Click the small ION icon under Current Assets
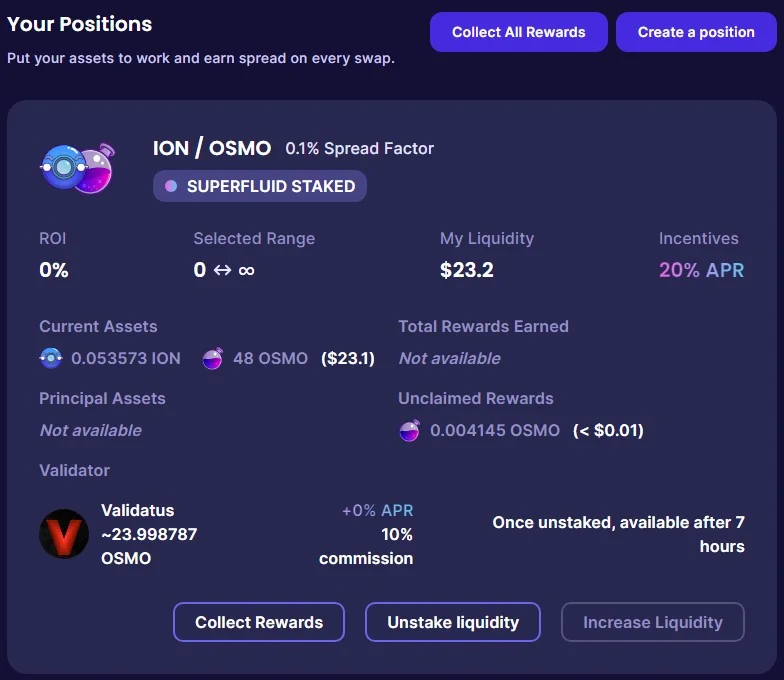The image size is (784, 680). (x=51, y=358)
